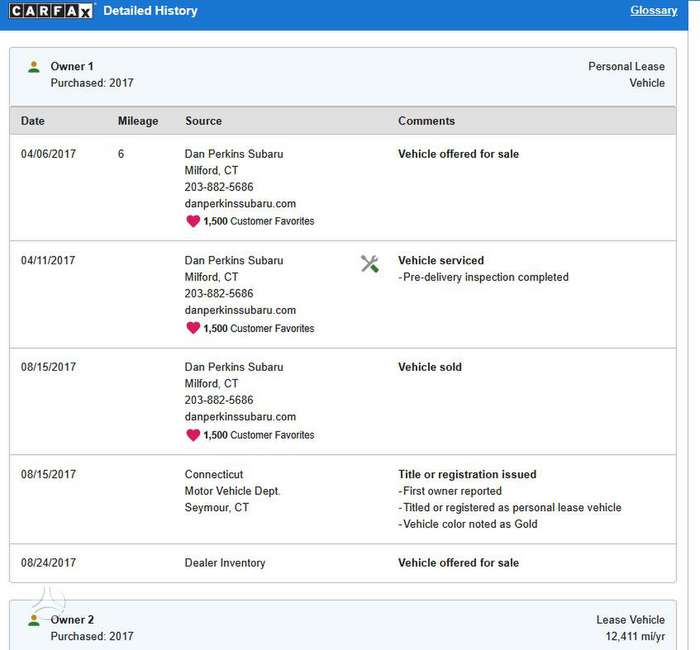
Task: Click '1,500 Customer Favorites' in 04/11/2017 row
Action: pyautogui.click(x=259, y=328)
